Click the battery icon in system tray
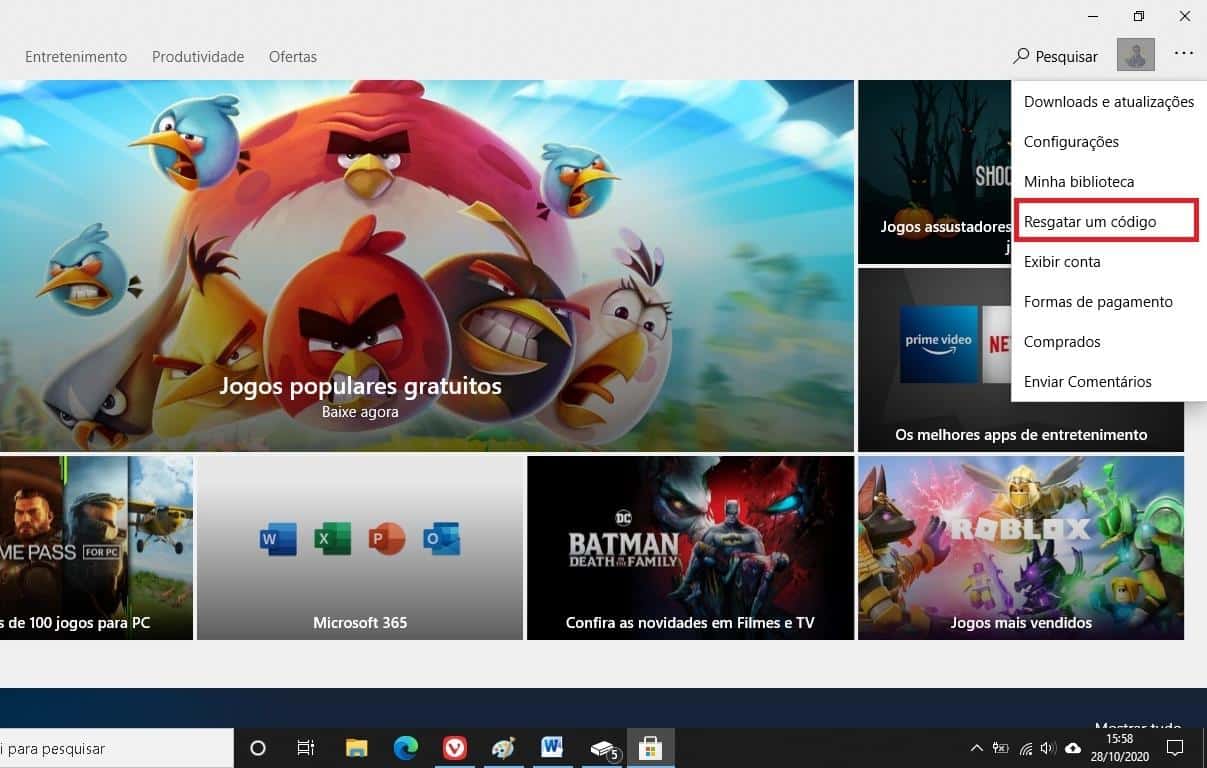The height and width of the screenshot is (768, 1207). coord(1001,748)
